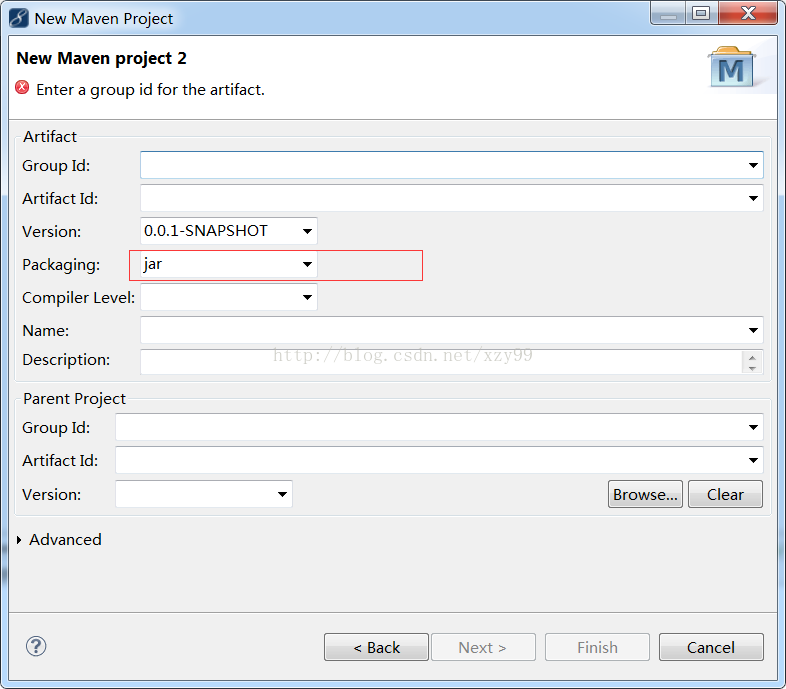Click the Description scroll down arrow
This screenshot has height=689, width=786.
tap(752, 368)
